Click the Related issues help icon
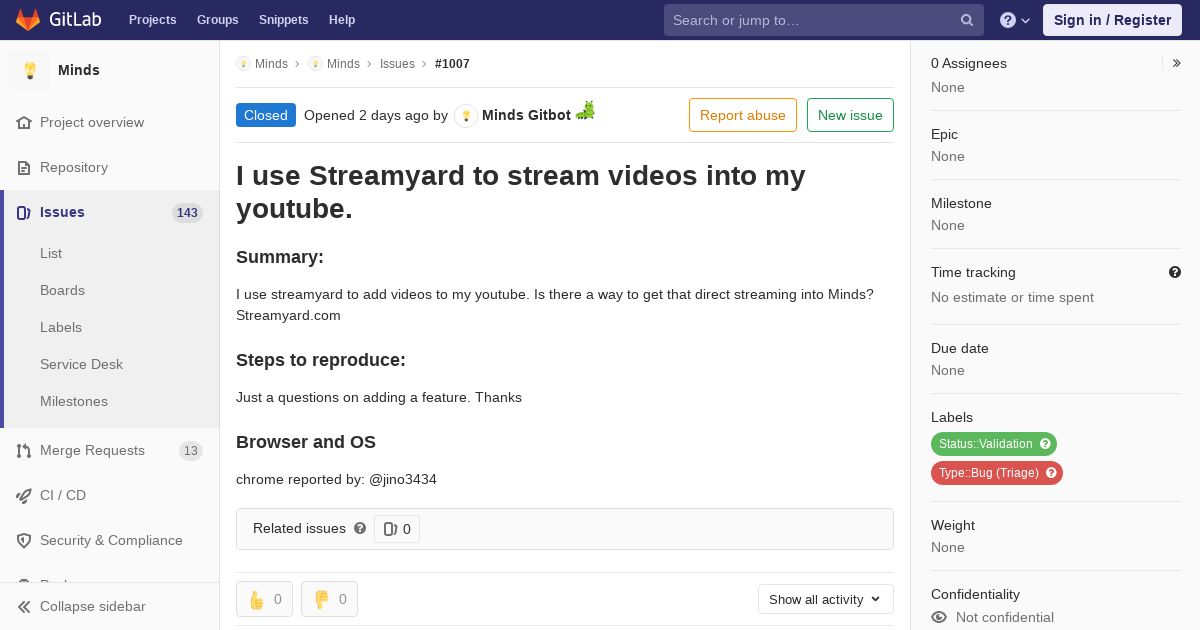Image resolution: width=1200 pixels, height=630 pixels. tap(360, 528)
